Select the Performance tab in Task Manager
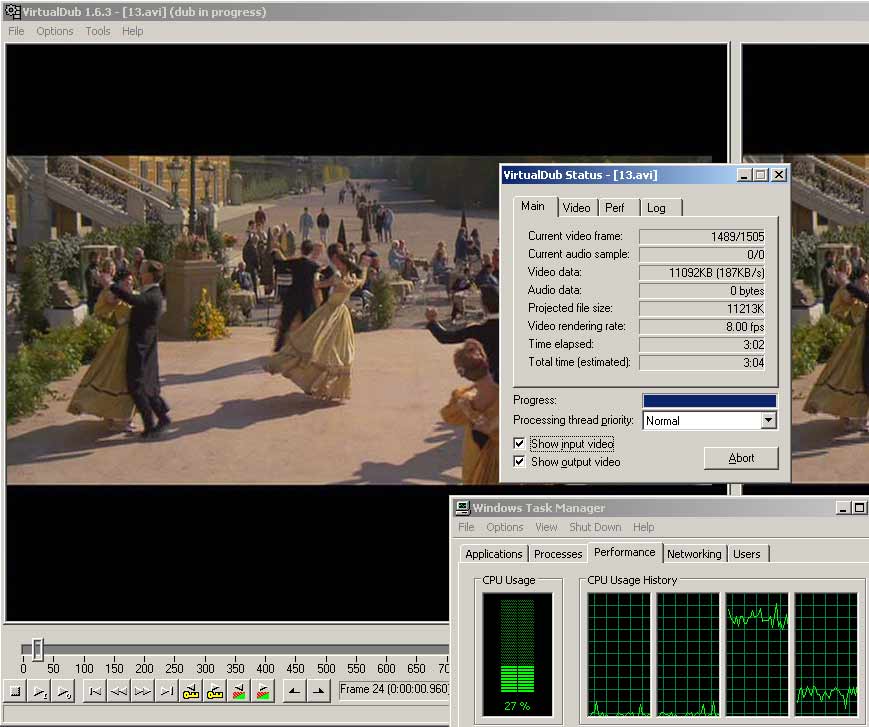This screenshot has width=869, height=727. [625, 552]
